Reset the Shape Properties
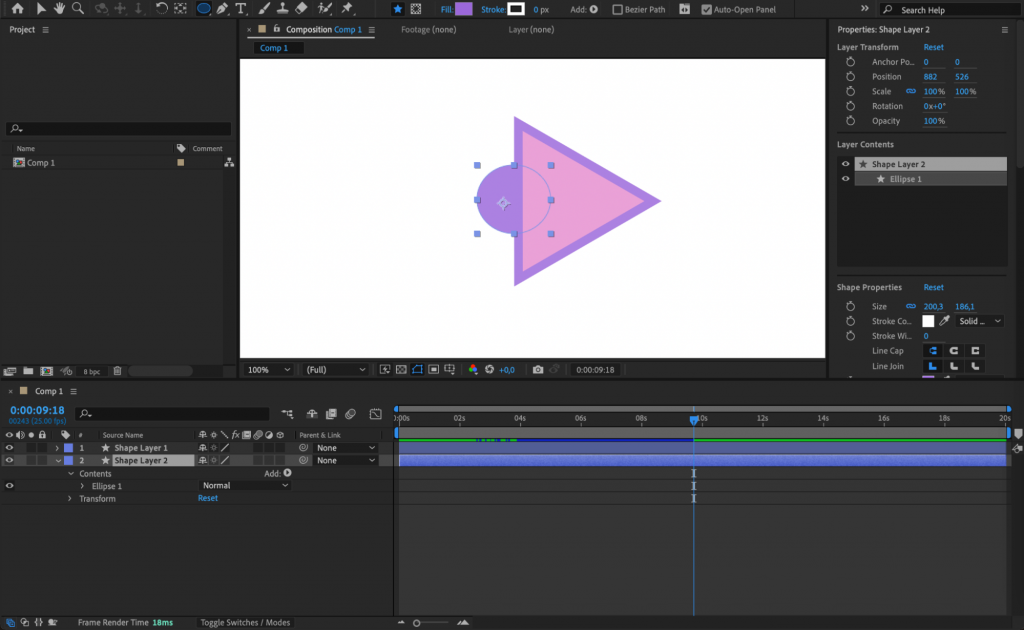Viewport: 1024px width, 630px height. pyautogui.click(x=934, y=287)
